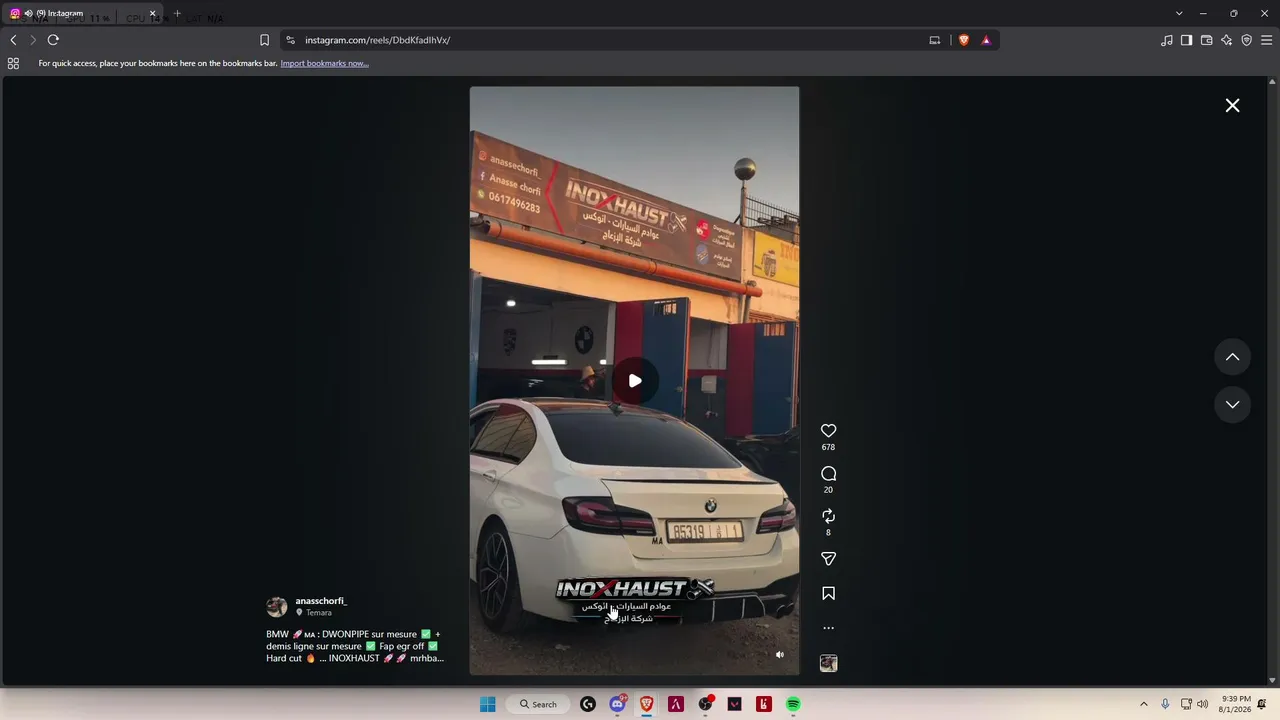
Task: Open Spotify from the taskbar
Action: pyautogui.click(x=793, y=704)
